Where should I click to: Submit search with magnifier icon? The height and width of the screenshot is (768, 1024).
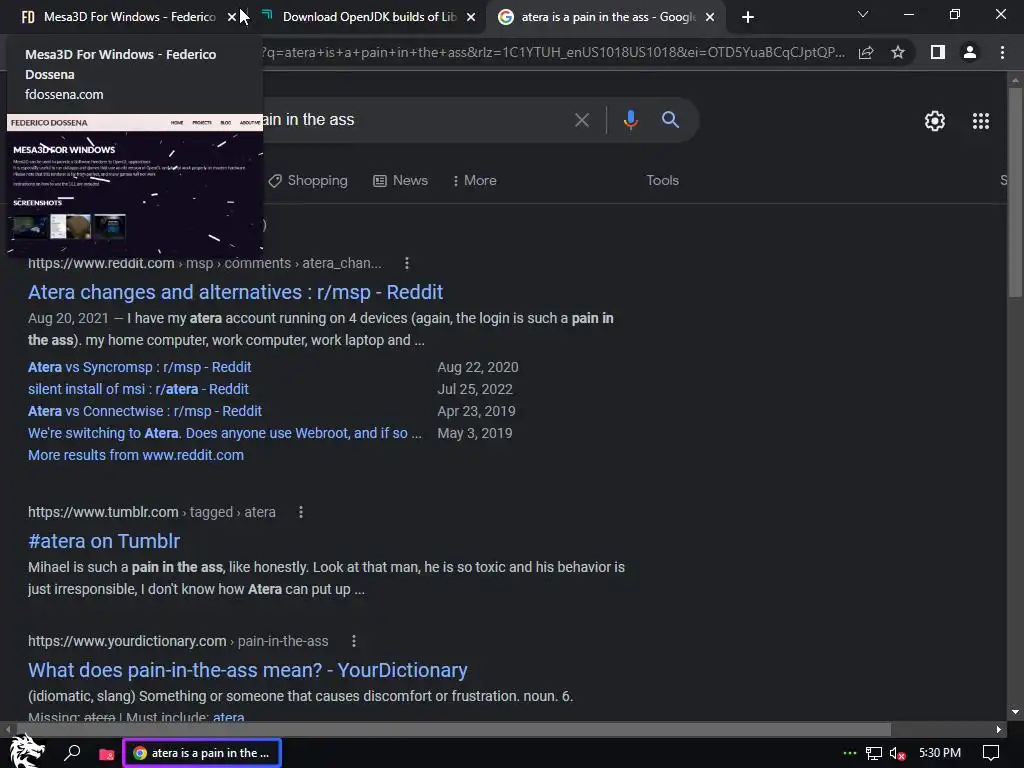click(670, 120)
